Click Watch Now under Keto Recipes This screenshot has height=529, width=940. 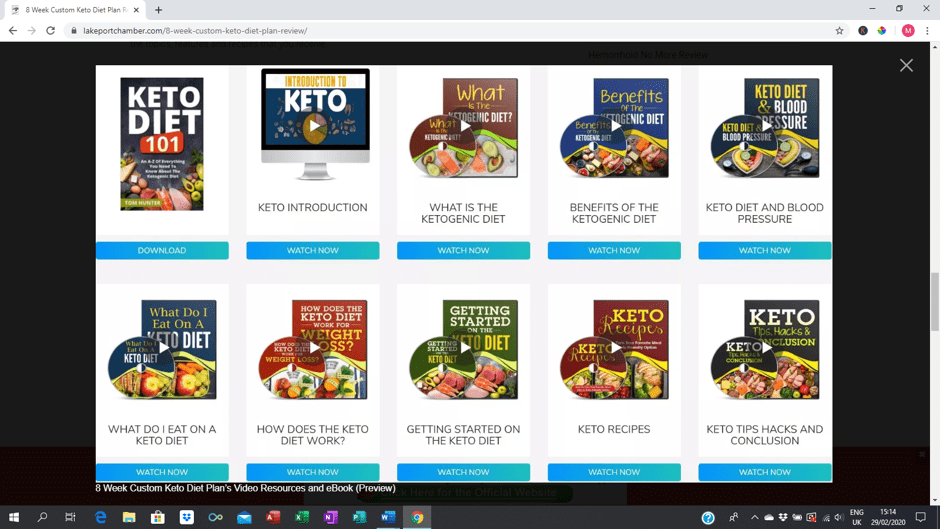614,472
